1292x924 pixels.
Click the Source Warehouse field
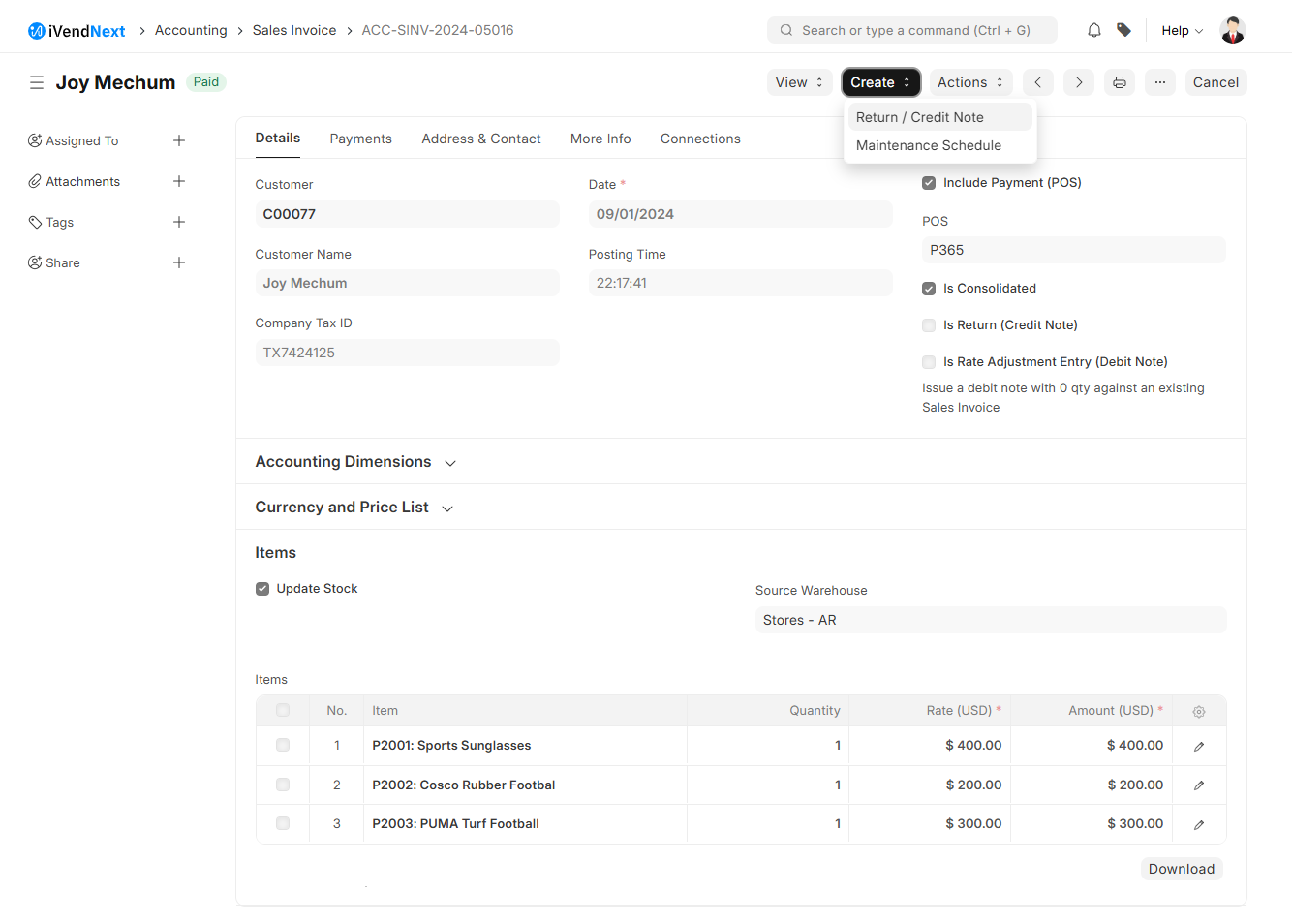(x=990, y=620)
